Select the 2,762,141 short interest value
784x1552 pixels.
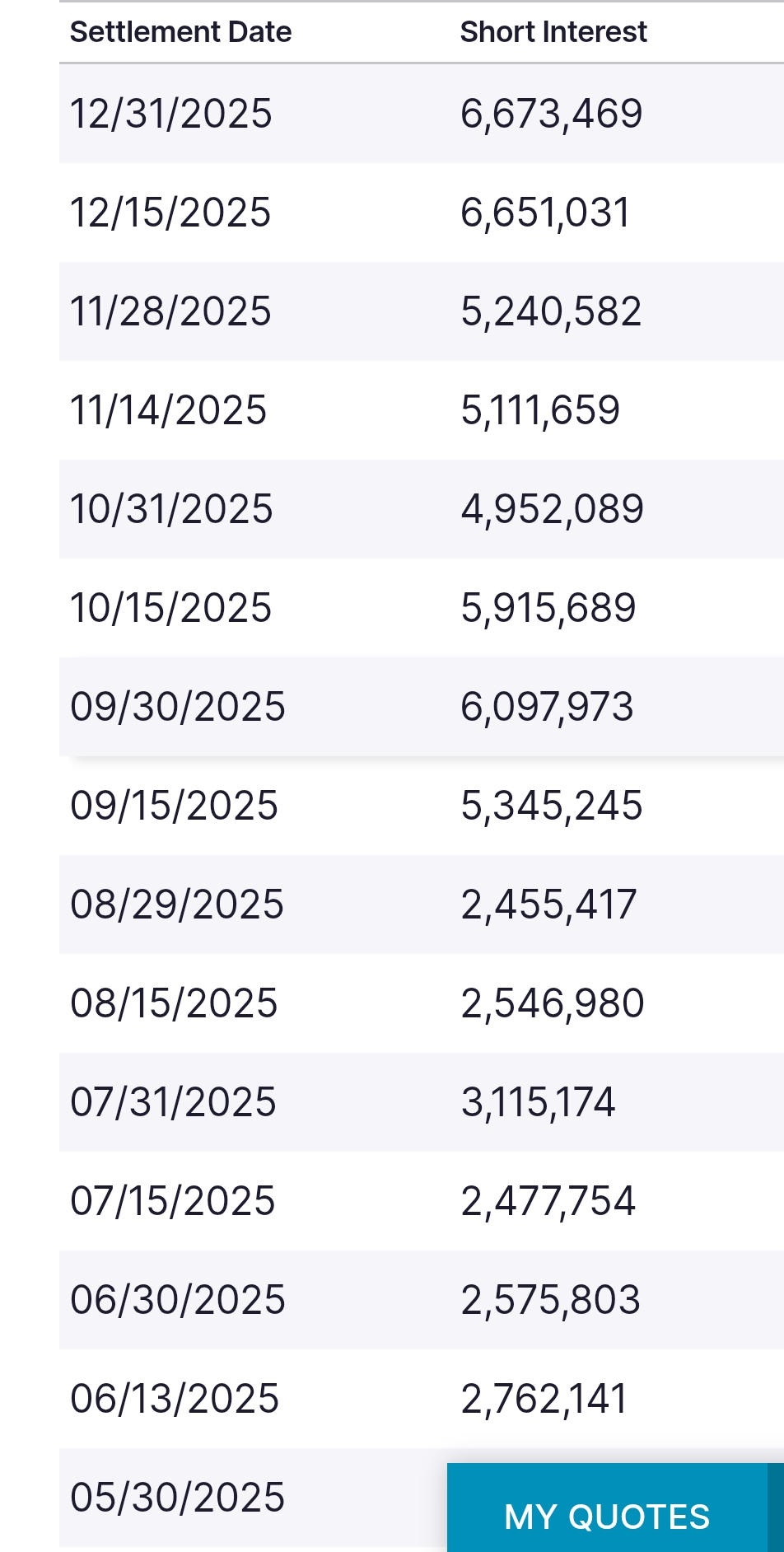point(544,1399)
